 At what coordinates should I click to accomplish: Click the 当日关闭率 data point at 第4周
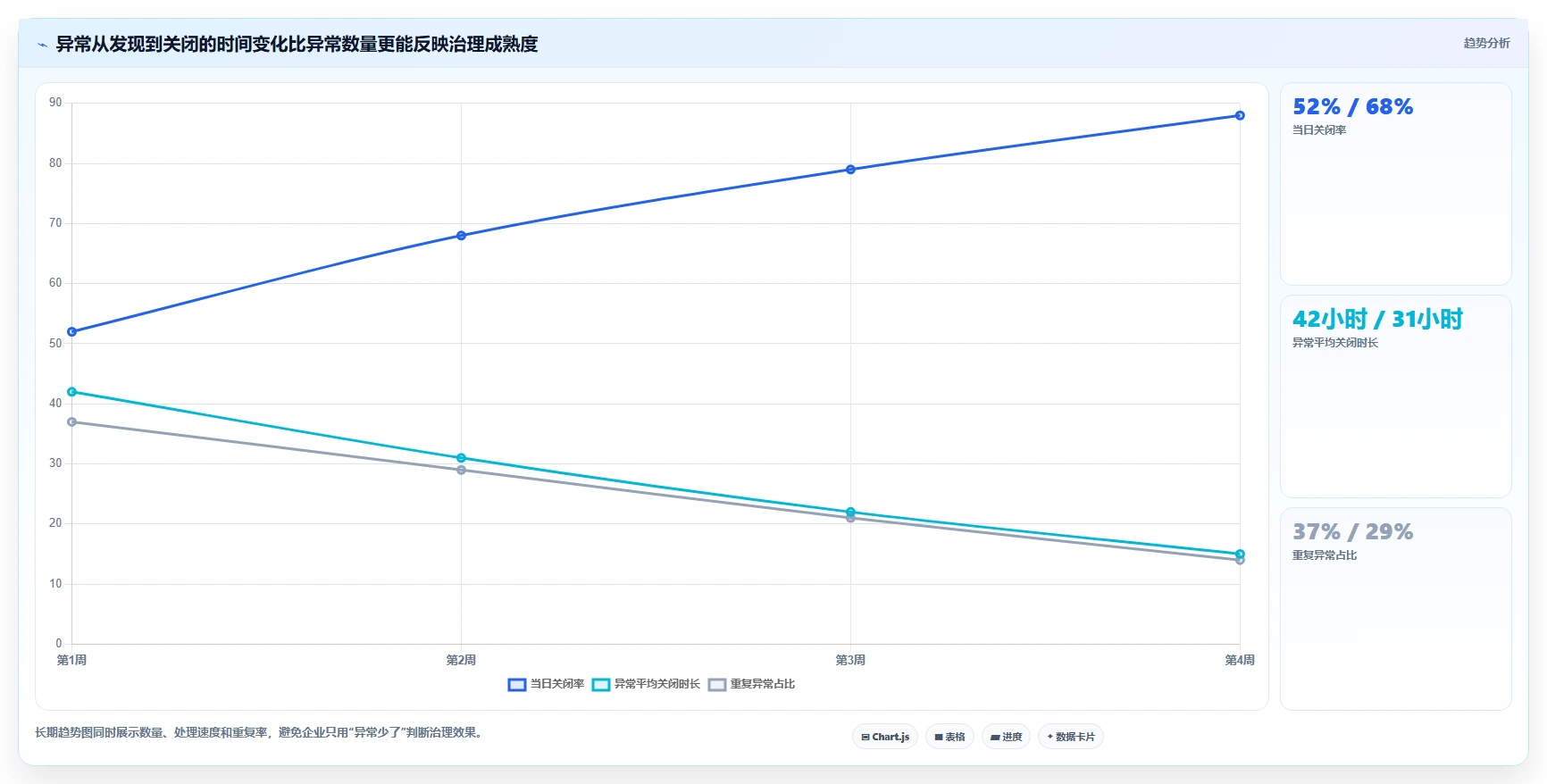click(1240, 115)
